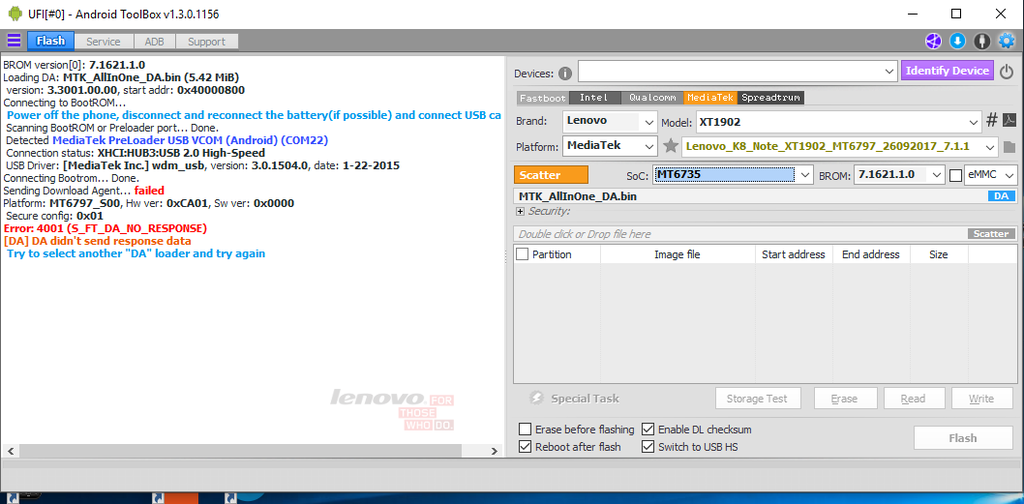Viewport: 1024px width, 504px height.
Task: Open the blue gear settings
Action: click(1006, 41)
